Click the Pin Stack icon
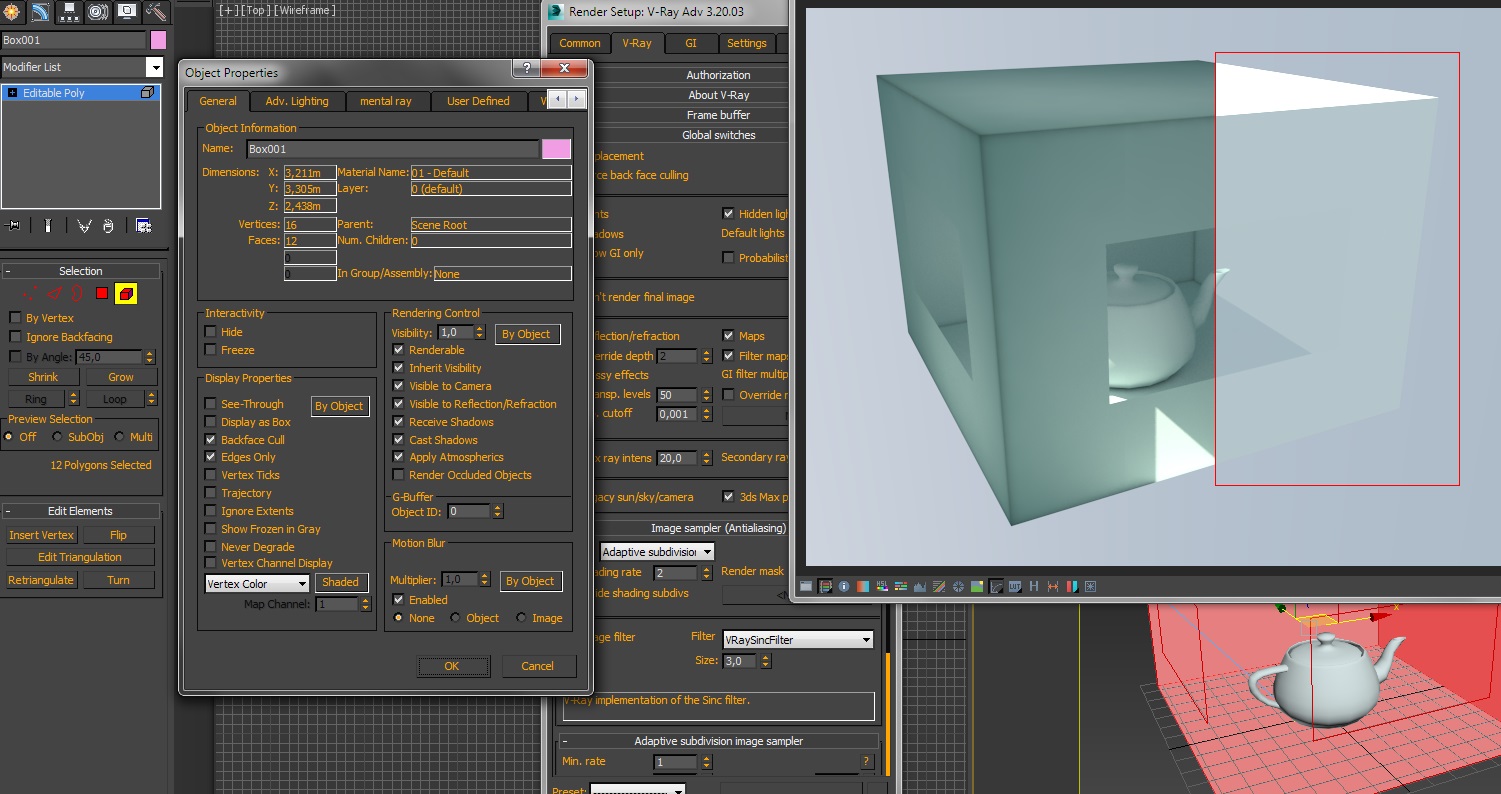Image resolution: width=1501 pixels, height=794 pixels. pos(13,226)
